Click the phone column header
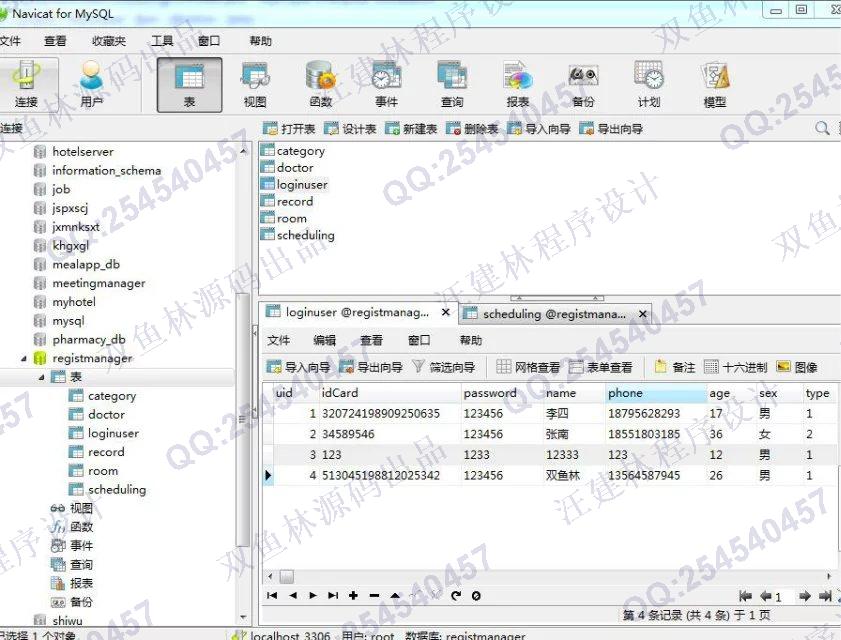 point(655,393)
